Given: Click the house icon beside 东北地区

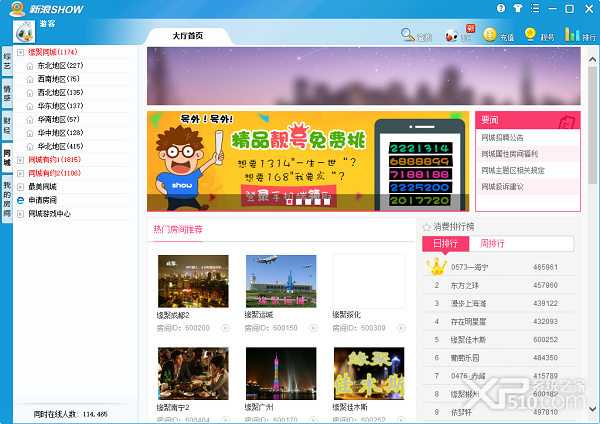Looking at the screenshot, I should [30, 66].
